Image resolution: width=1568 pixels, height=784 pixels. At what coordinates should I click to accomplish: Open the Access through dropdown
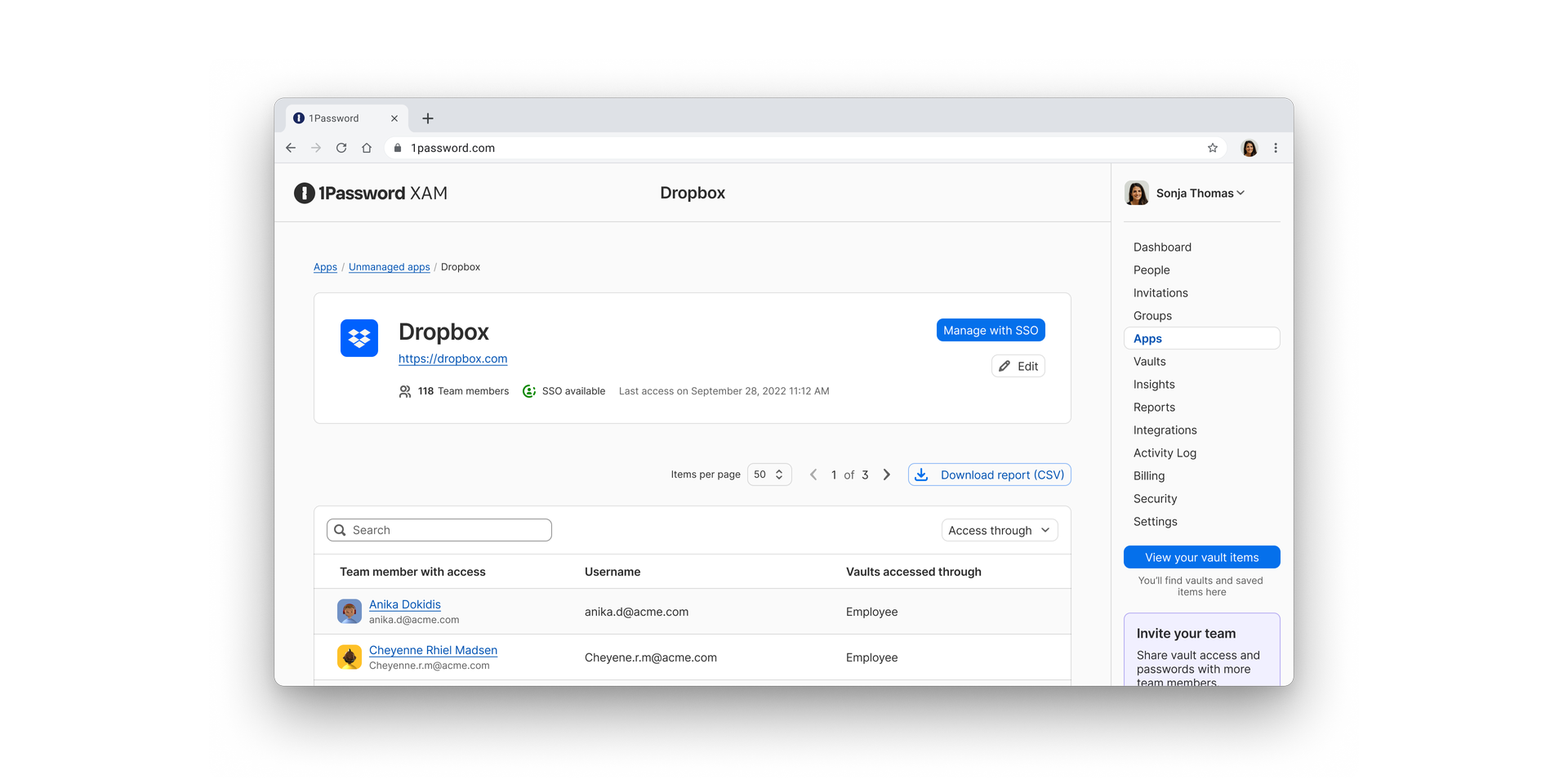(x=998, y=529)
